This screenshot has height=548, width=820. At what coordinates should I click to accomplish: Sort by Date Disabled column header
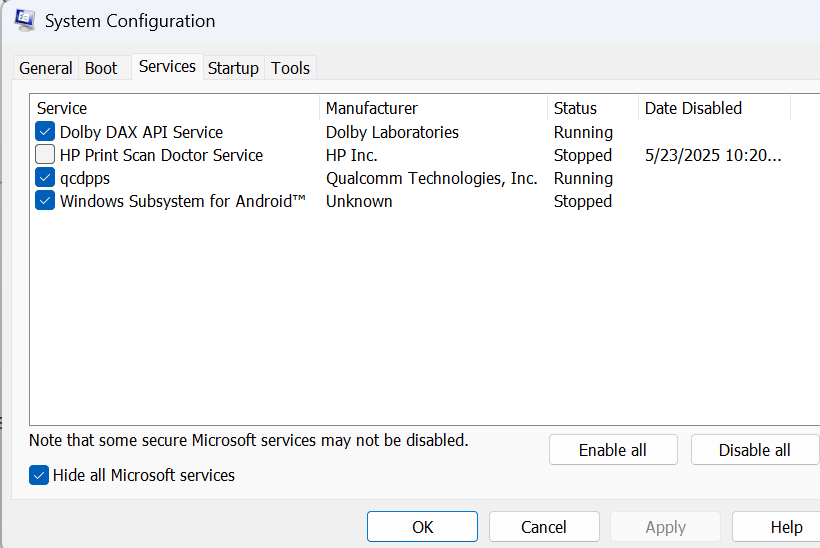(713, 108)
